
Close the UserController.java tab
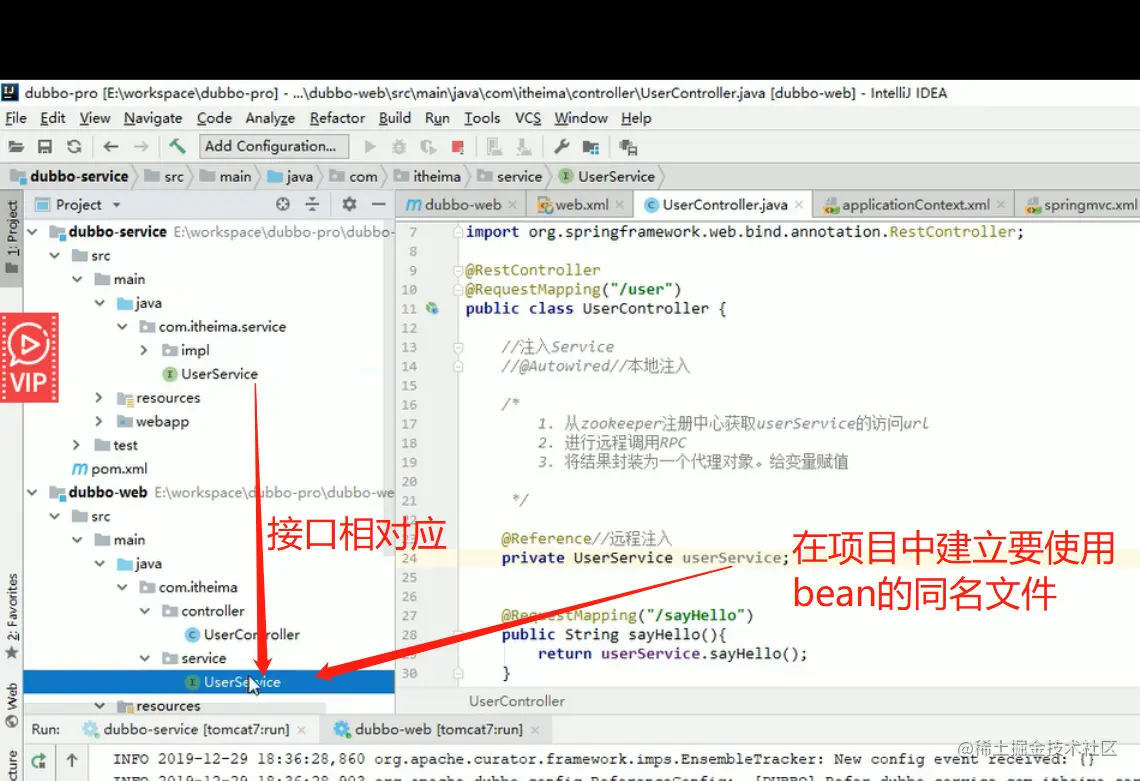(799, 205)
